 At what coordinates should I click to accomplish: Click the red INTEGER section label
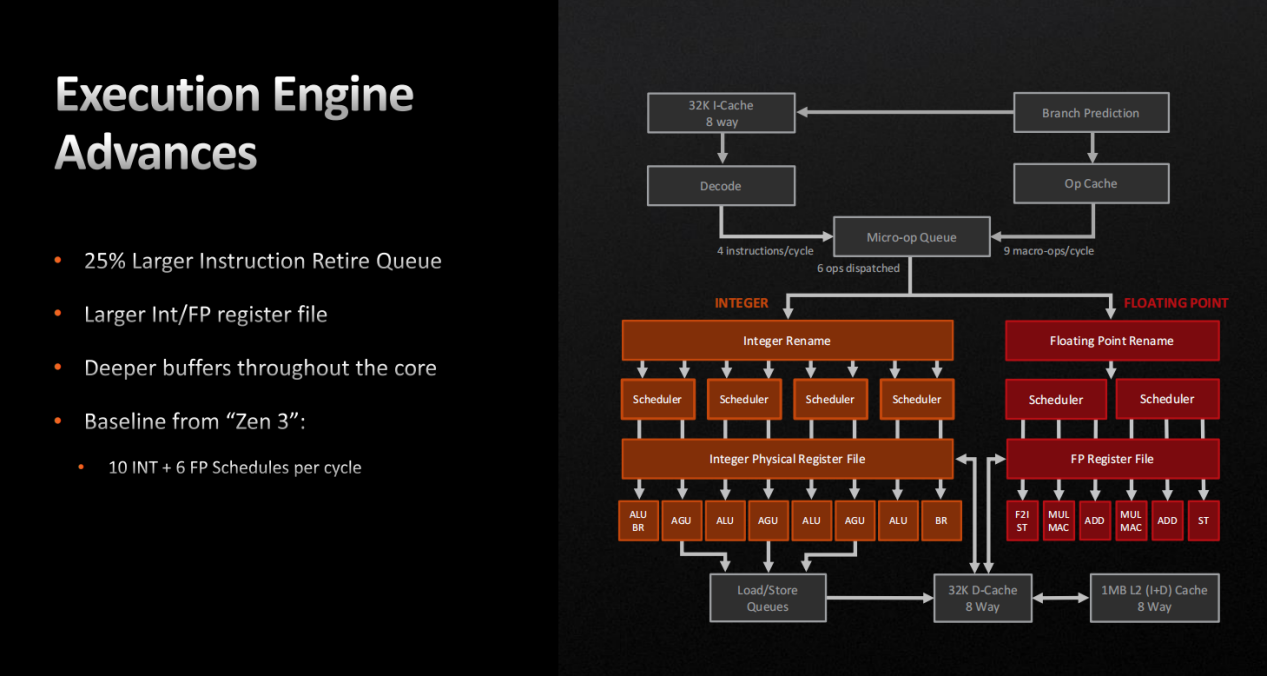(741, 303)
